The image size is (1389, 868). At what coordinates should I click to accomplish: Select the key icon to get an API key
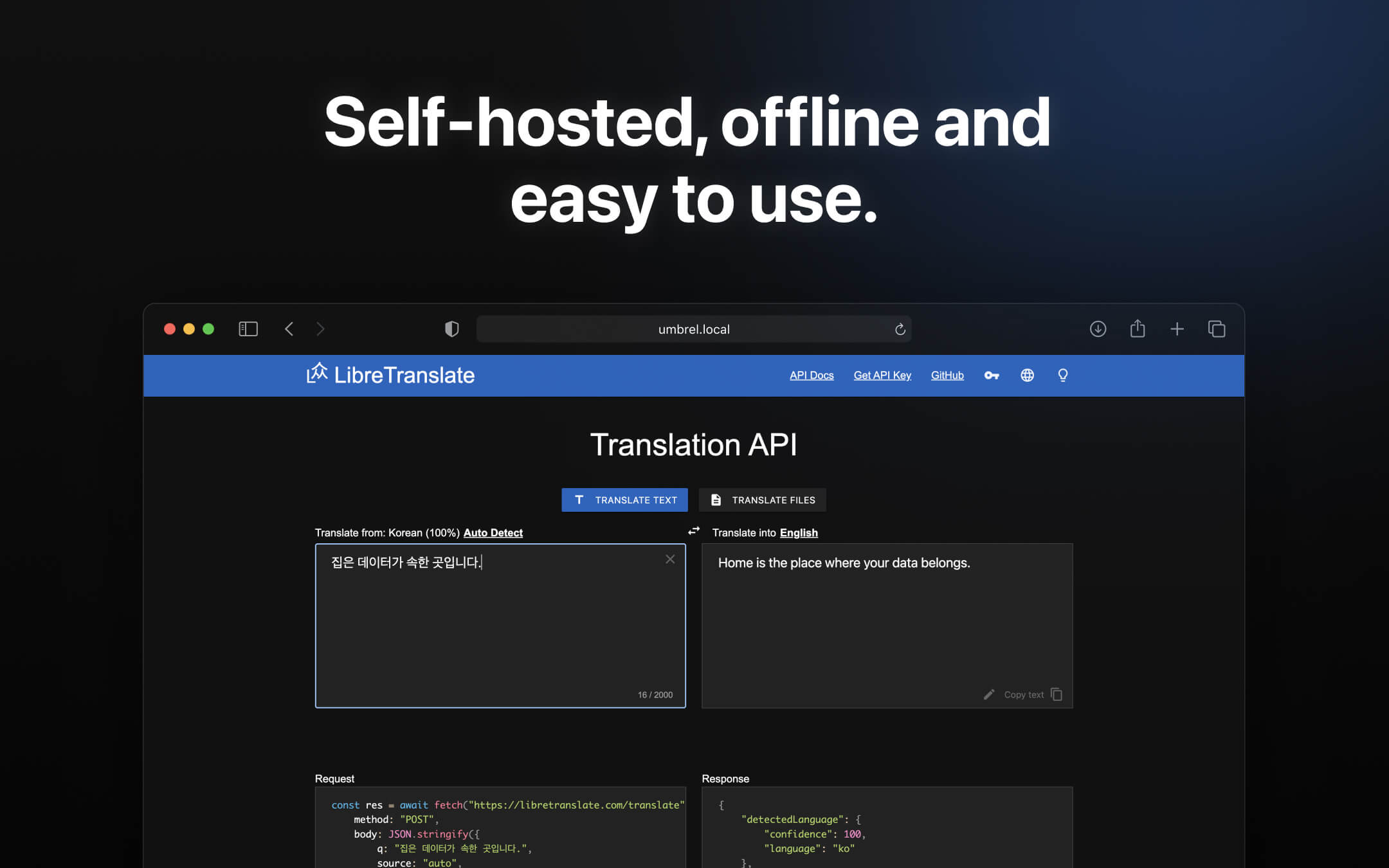991,375
